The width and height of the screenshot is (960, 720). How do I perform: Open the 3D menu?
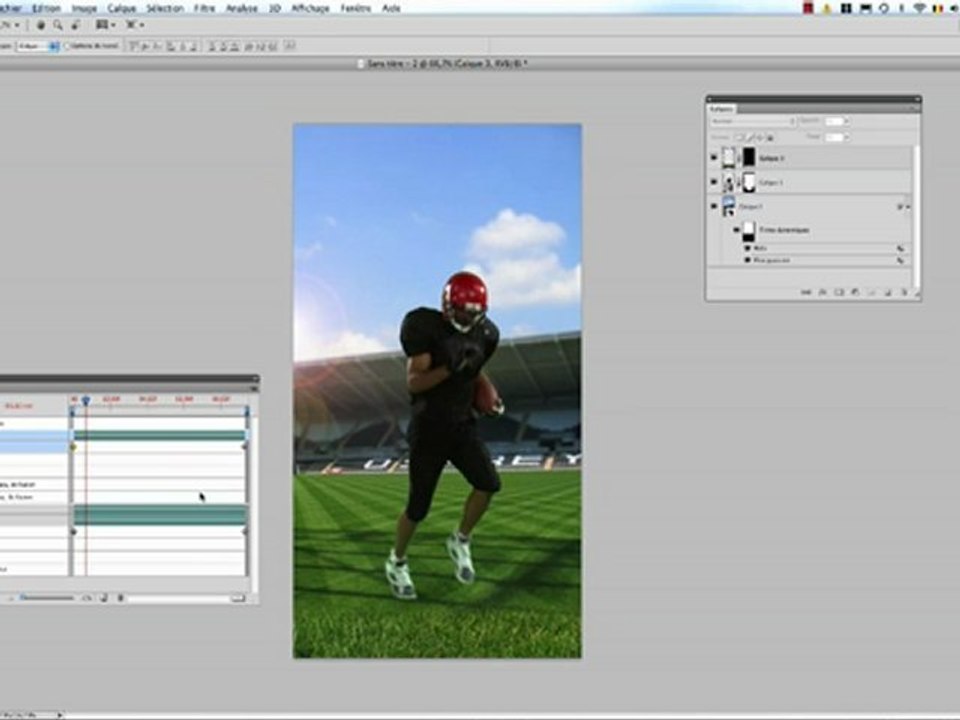[275, 9]
